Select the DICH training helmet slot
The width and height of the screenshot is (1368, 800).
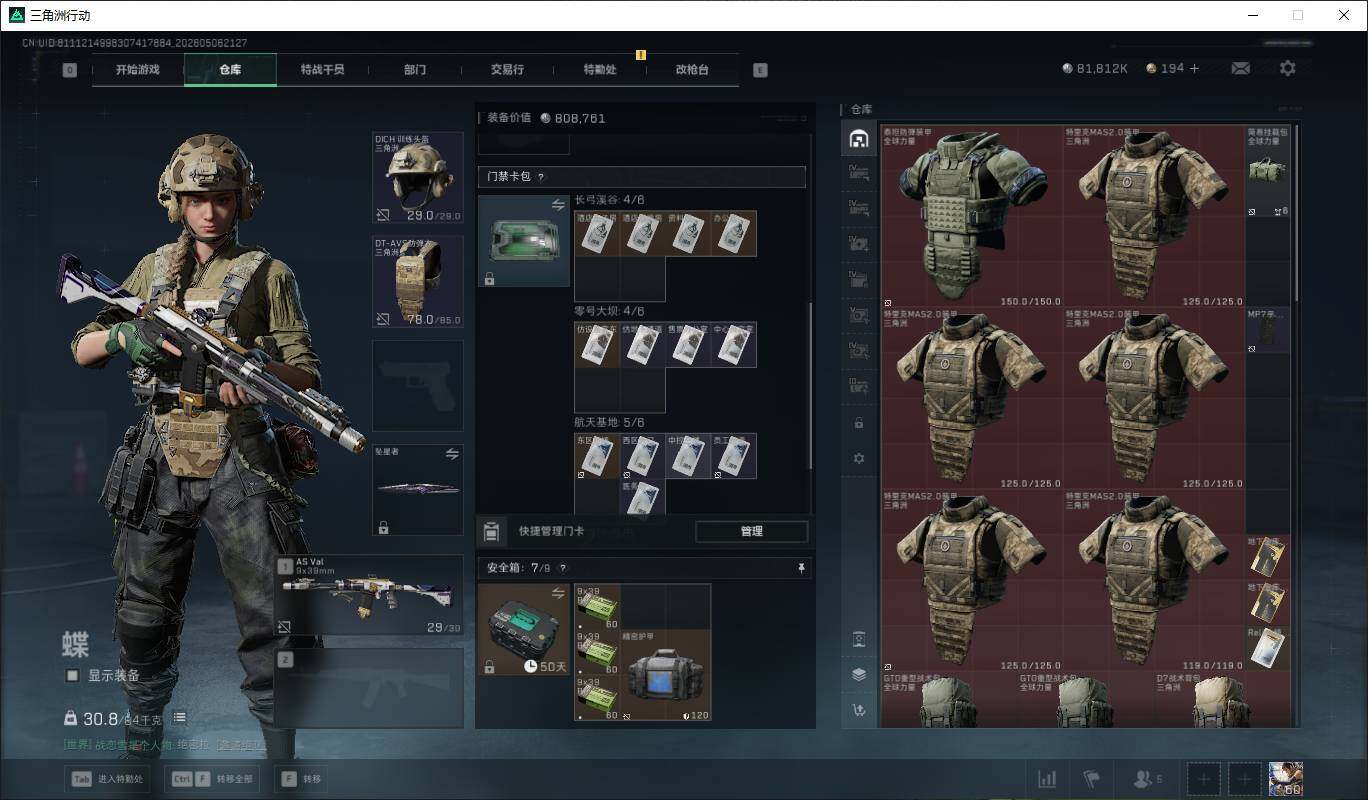tap(418, 178)
